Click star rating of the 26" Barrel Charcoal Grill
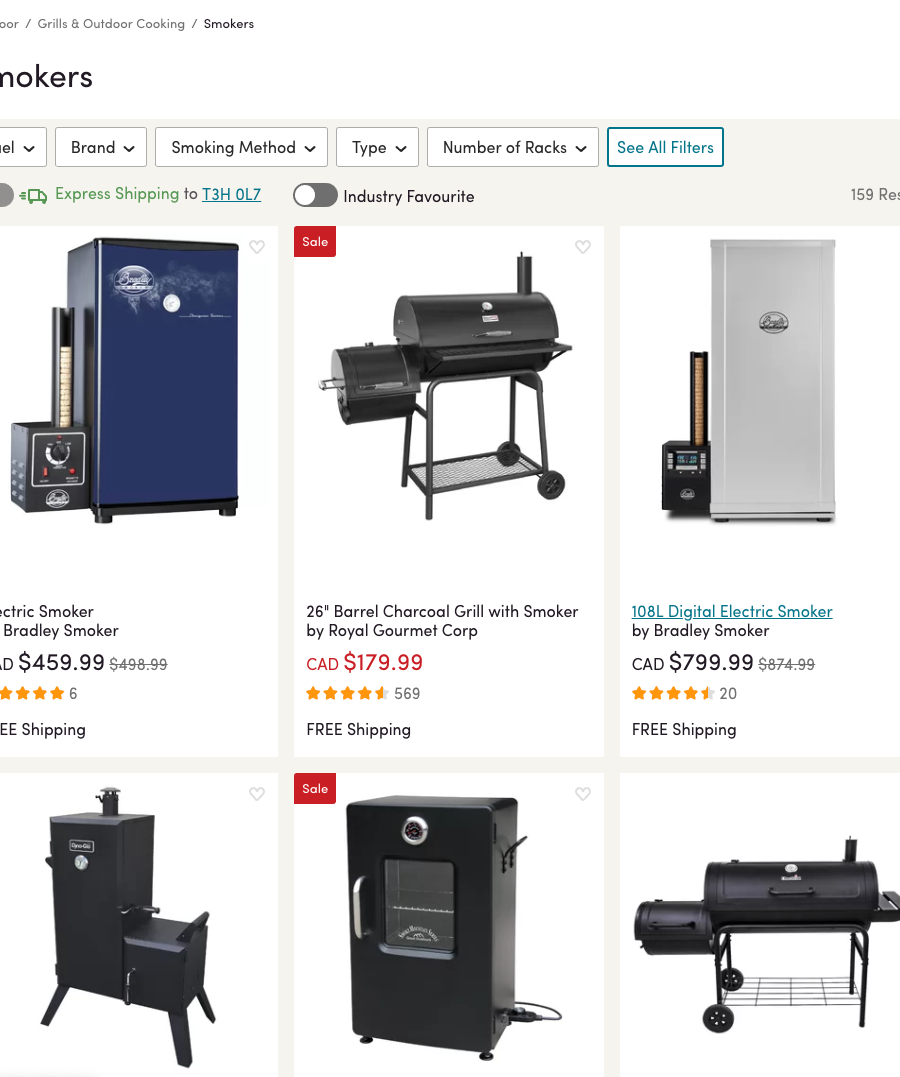The width and height of the screenshot is (900, 1077). (347, 693)
